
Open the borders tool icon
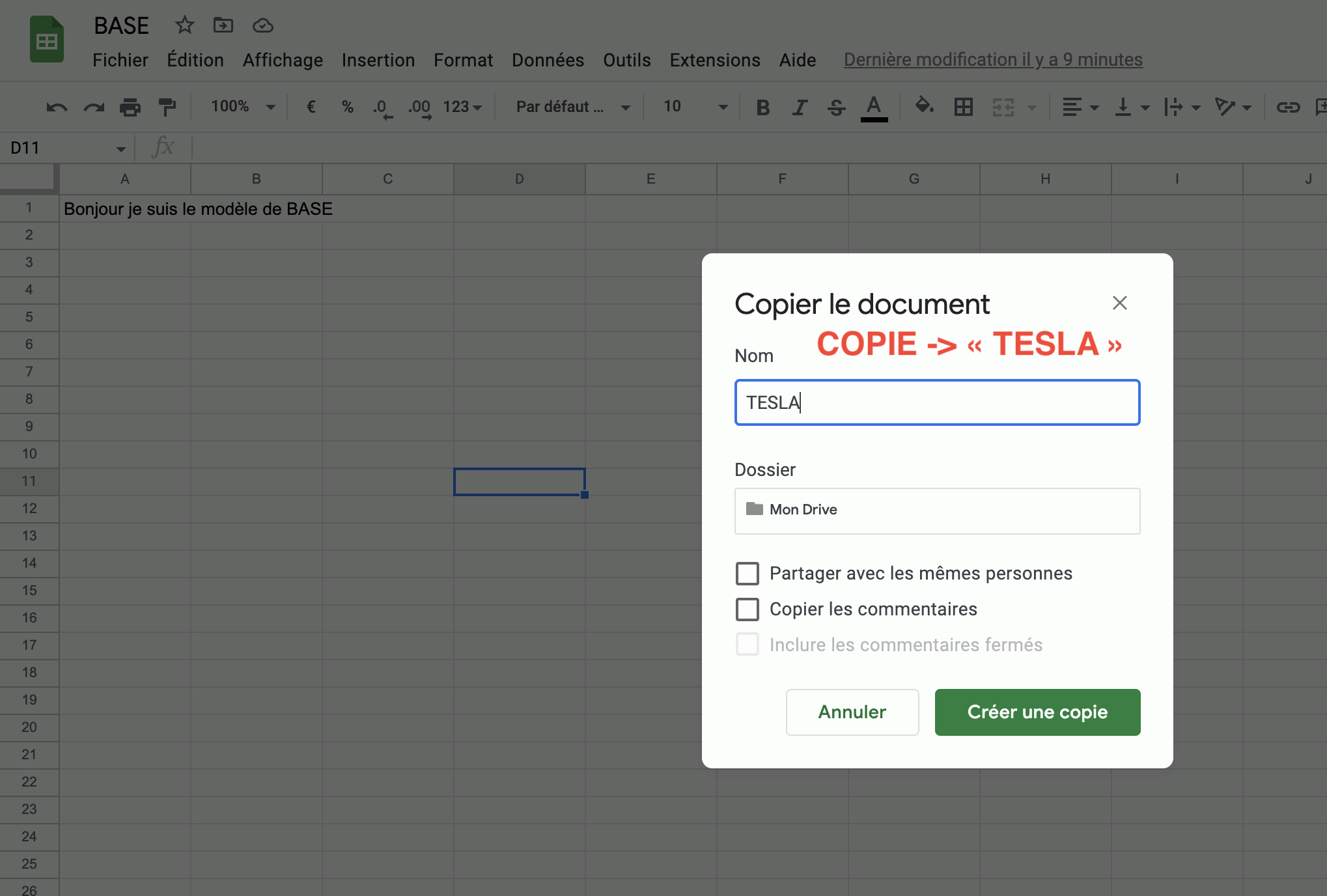pyautogui.click(x=963, y=107)
